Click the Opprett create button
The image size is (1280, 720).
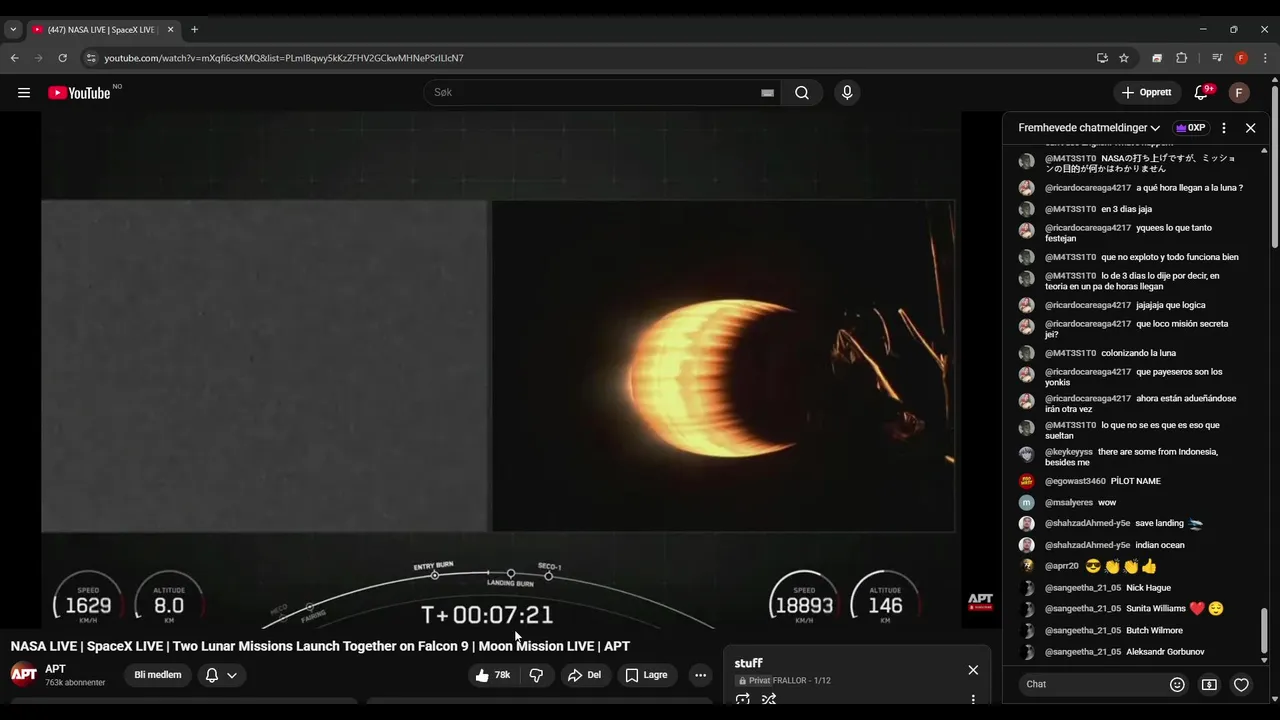(1147, 93)
